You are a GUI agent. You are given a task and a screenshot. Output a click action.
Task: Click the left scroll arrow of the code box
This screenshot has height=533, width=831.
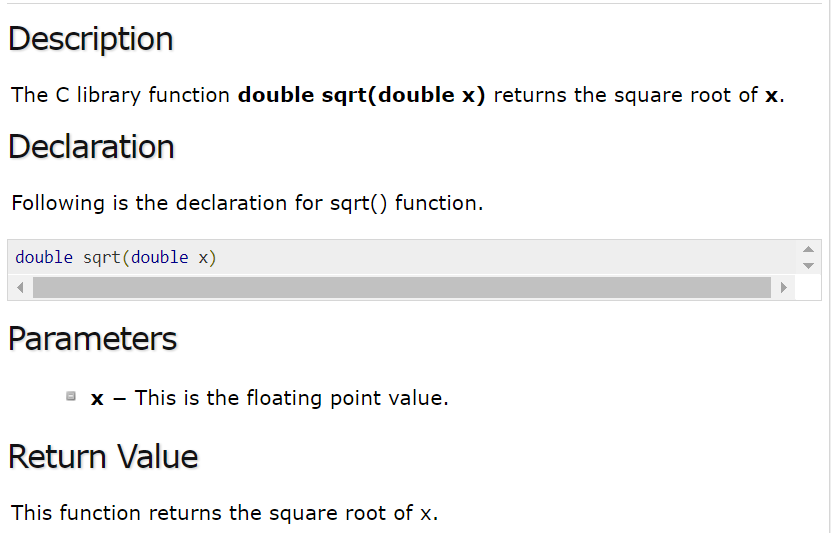click(x=19, y=288)
